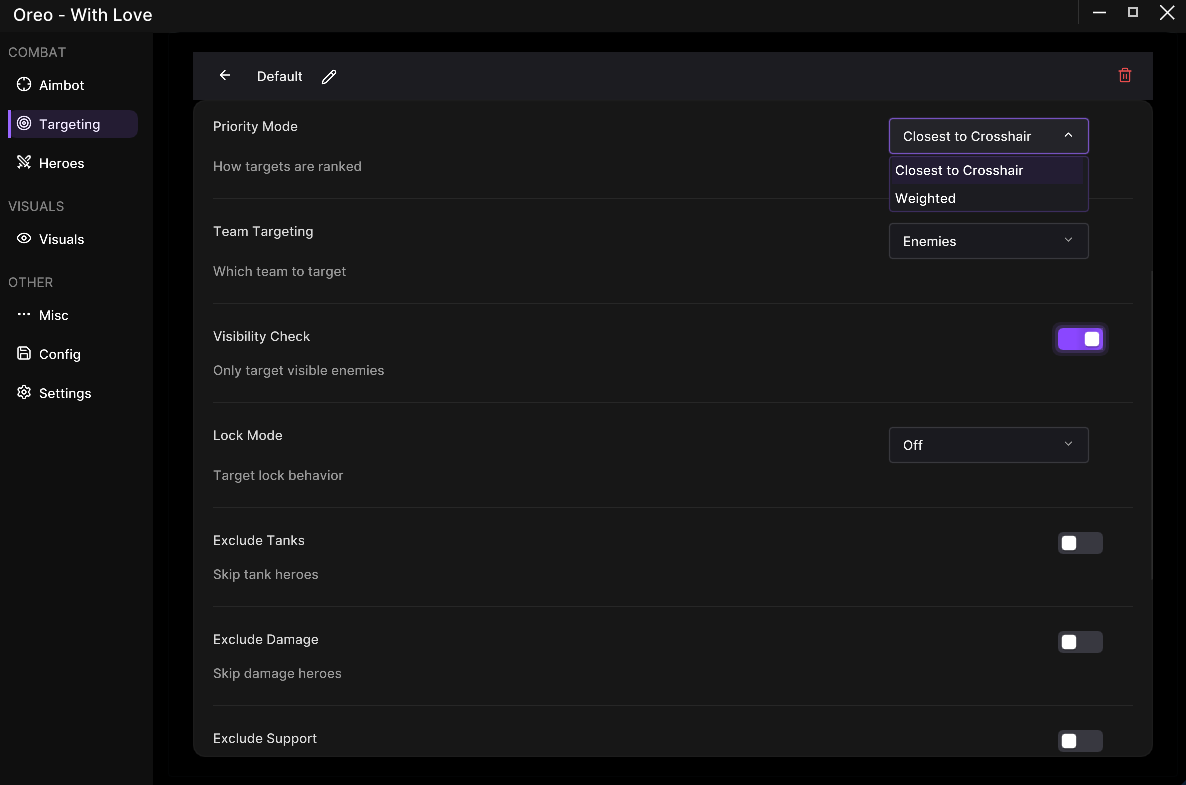Click the red trash delete icon
Image resolution: width=1186 pixels, height=785 pixels.
tap(1125, 76)
